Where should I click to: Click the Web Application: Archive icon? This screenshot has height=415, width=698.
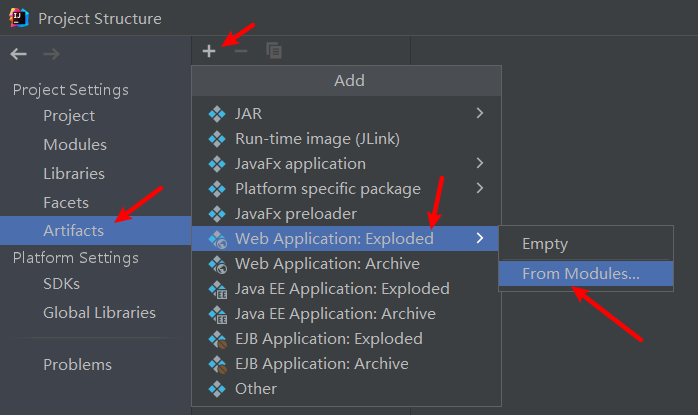pyautogui.click(x=217, y=264)
